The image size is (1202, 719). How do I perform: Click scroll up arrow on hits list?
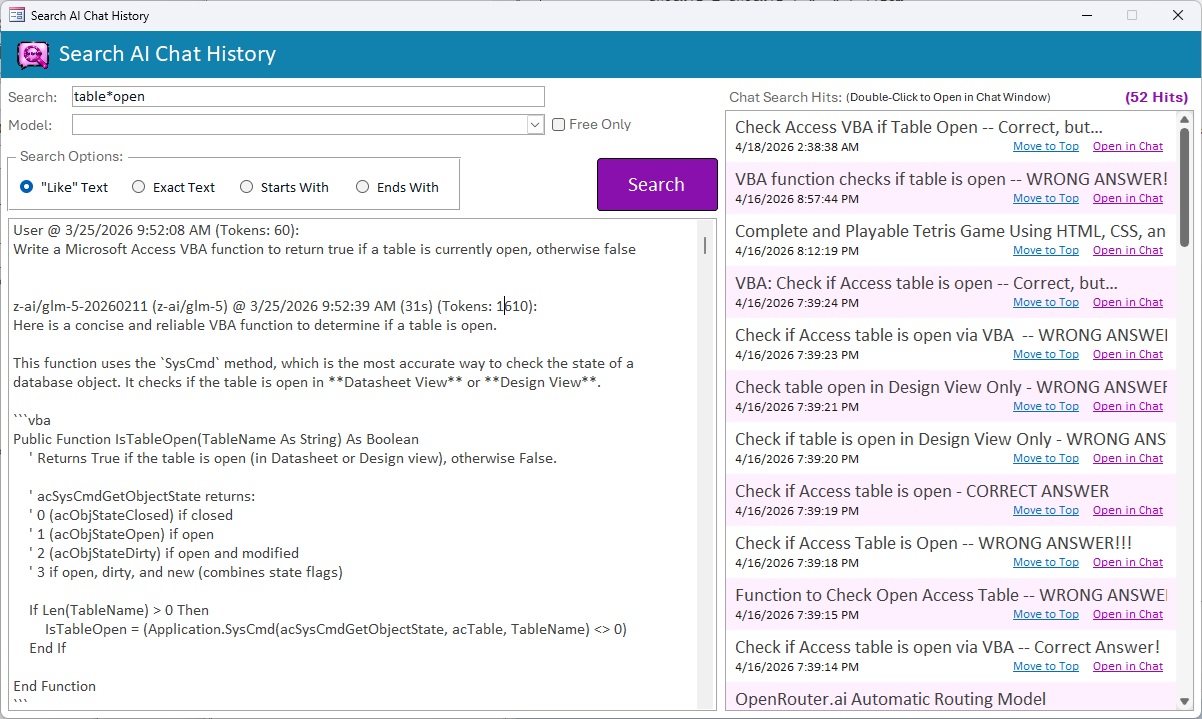[x=1185, y=119]
